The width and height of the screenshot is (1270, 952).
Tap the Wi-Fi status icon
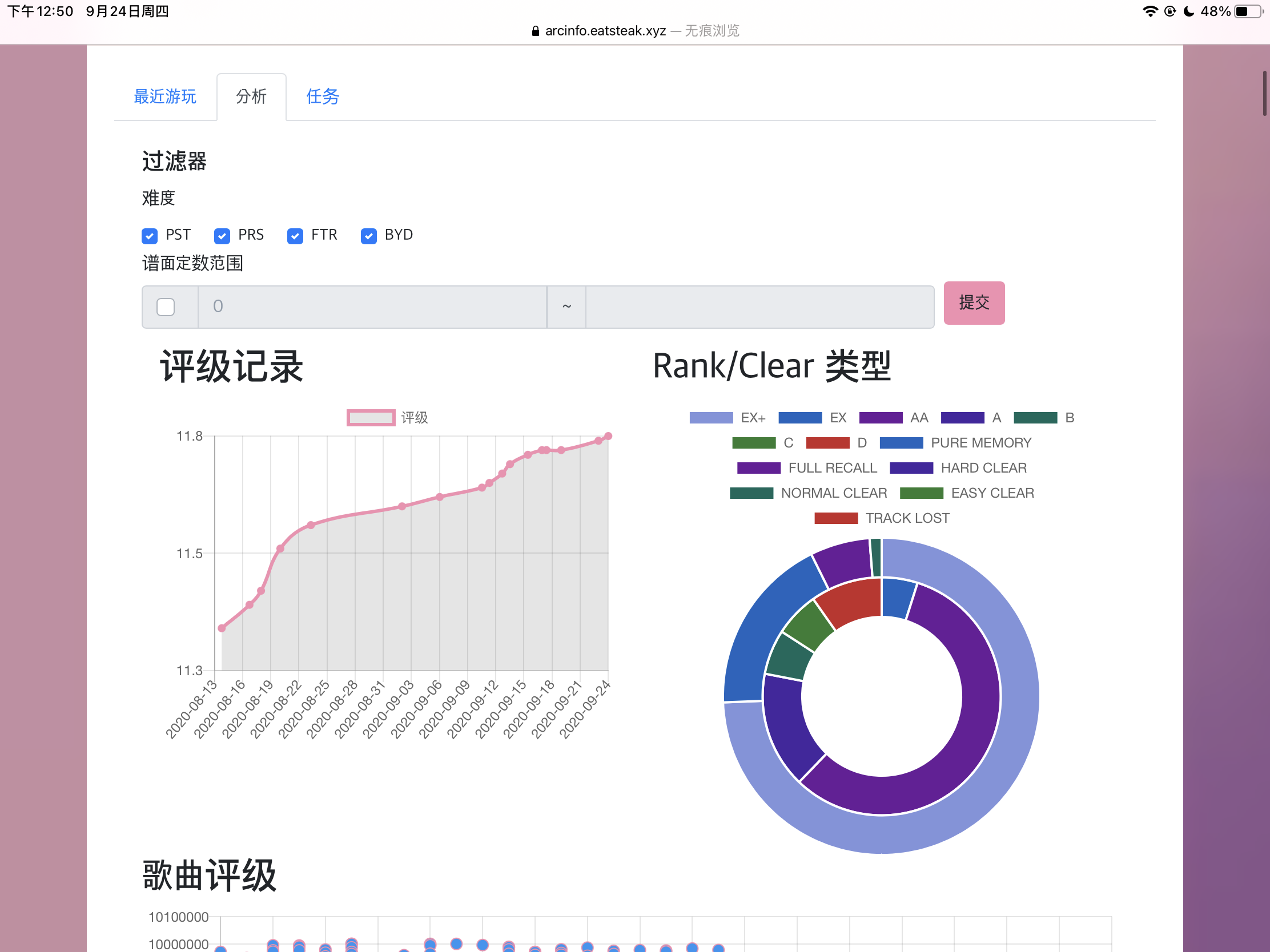click(x=1150, y=11)
